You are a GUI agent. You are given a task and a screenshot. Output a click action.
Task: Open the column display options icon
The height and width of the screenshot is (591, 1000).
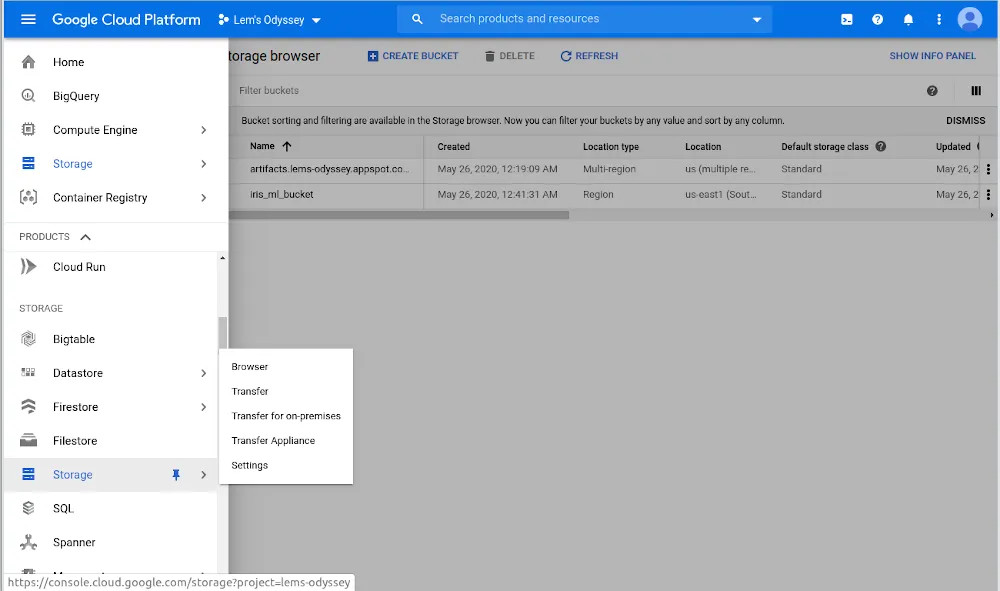coord(976,91)
